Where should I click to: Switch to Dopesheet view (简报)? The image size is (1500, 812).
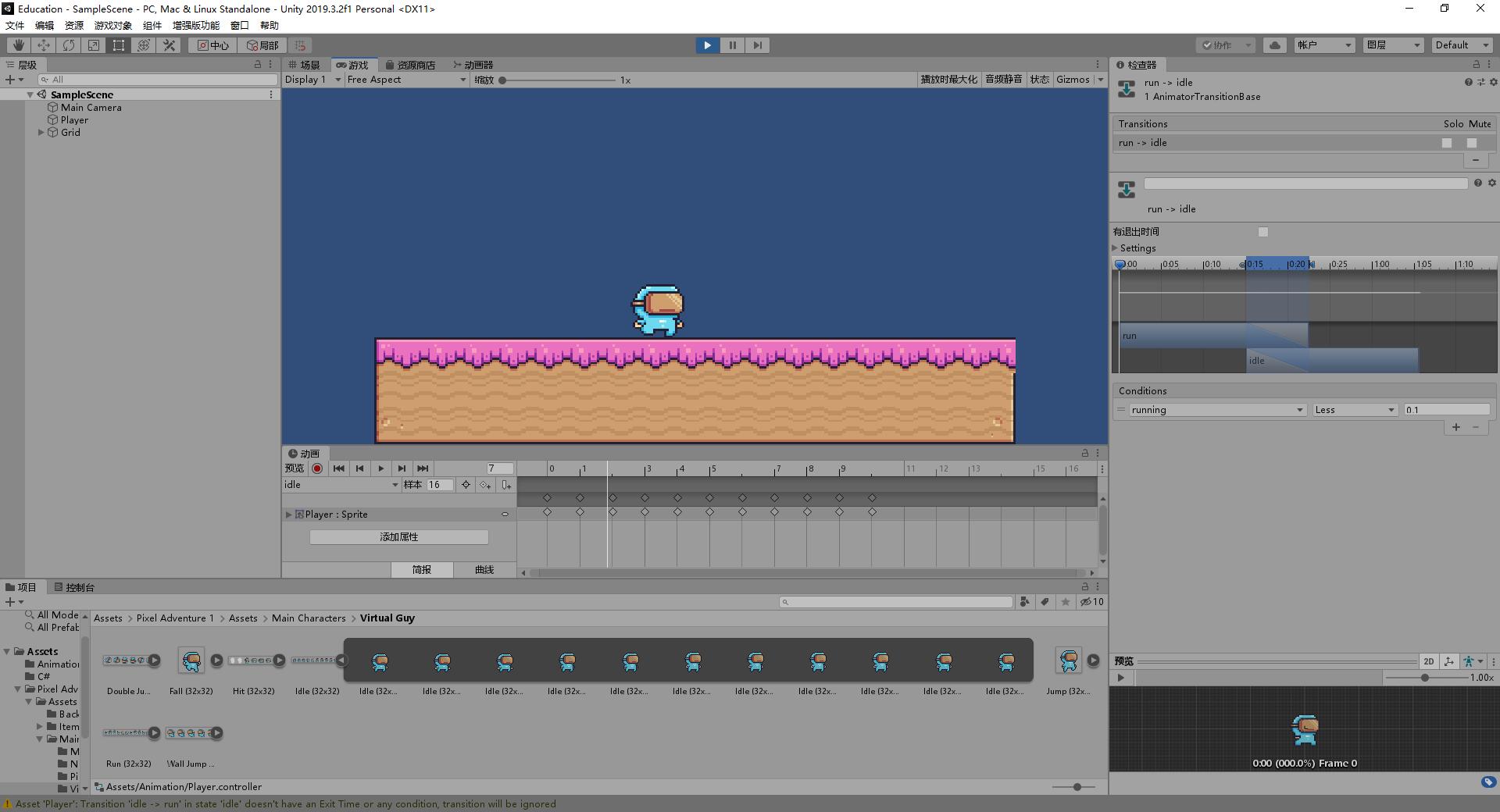point(422,570)
